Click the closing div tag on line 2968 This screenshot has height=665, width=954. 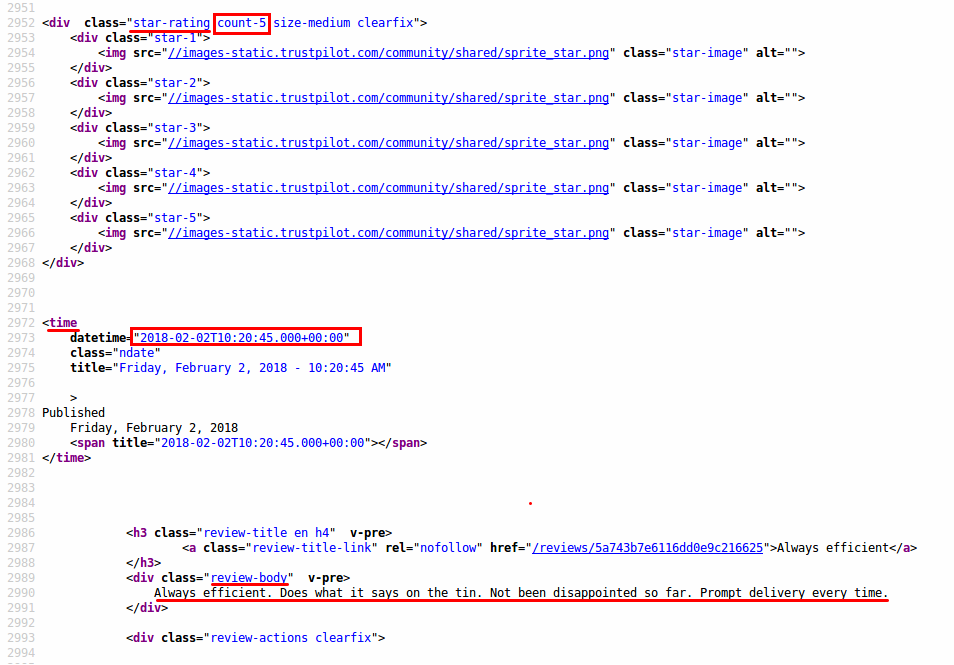pos(63,263)
